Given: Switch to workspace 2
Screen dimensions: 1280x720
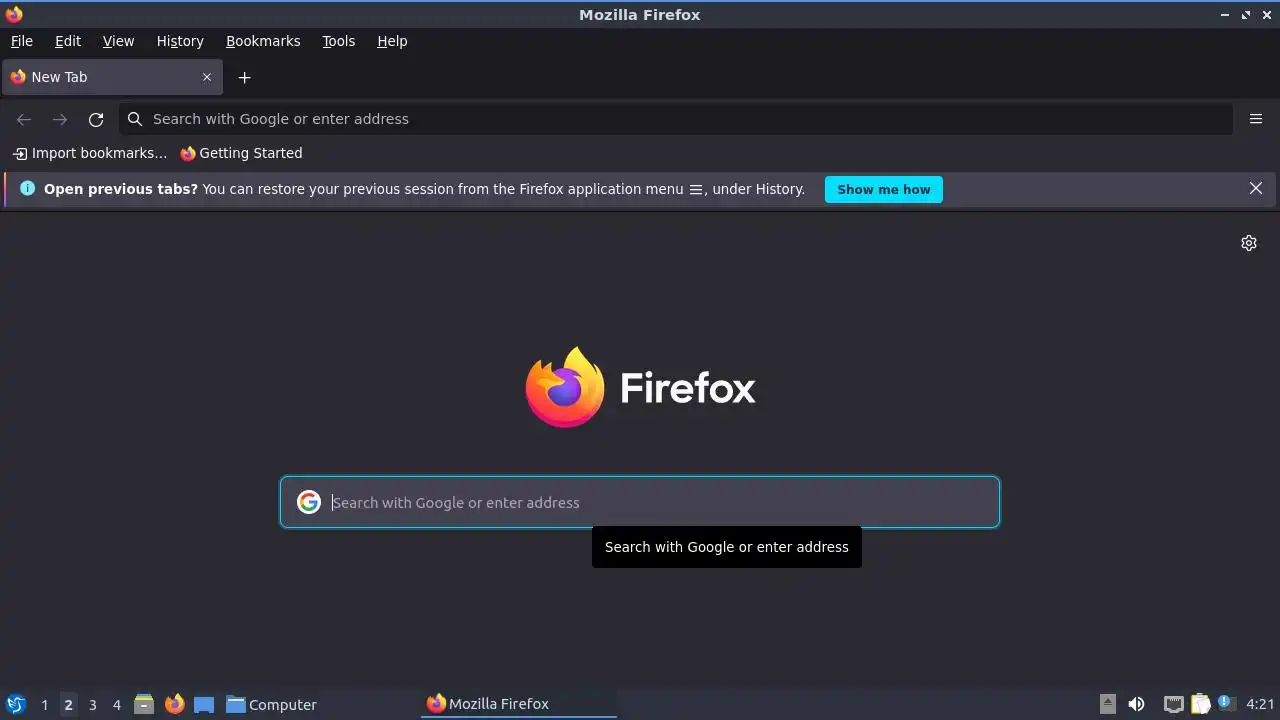Looking at the screenshot, I should (68, 705).
